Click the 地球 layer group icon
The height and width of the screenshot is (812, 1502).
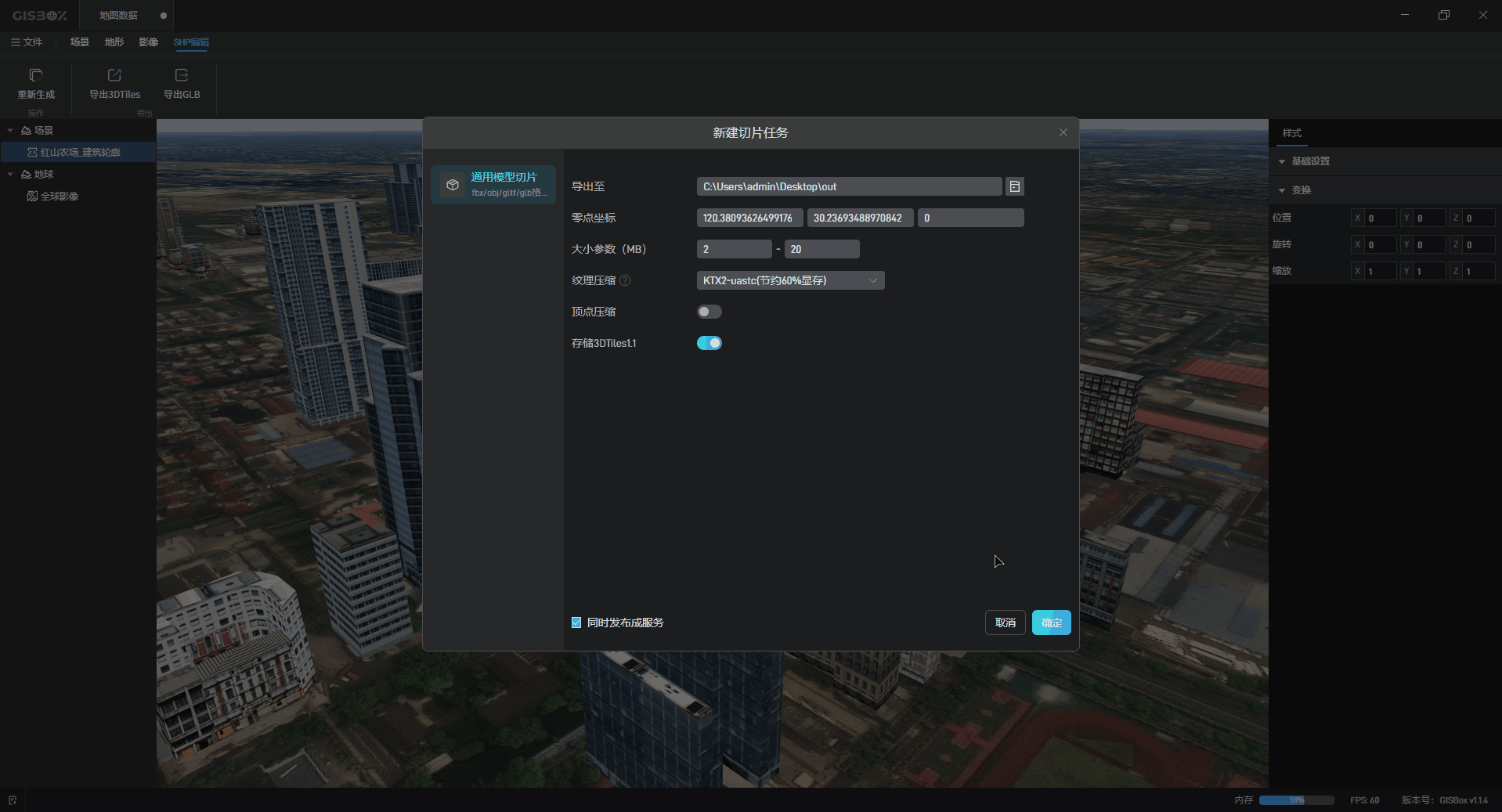[26, 175]
